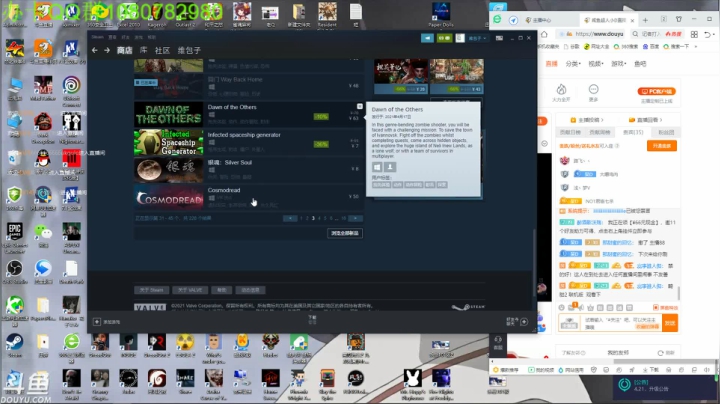Screen dimensions: 720x404
Task: Go back in Steam with back arrow
Action: [x=95, y=50]
